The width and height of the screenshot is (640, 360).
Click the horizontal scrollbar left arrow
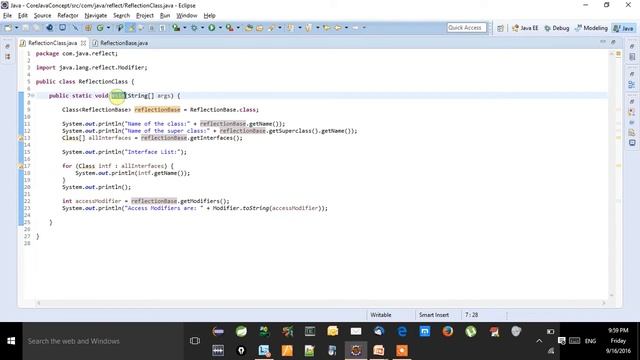click(x=39, y=303)
